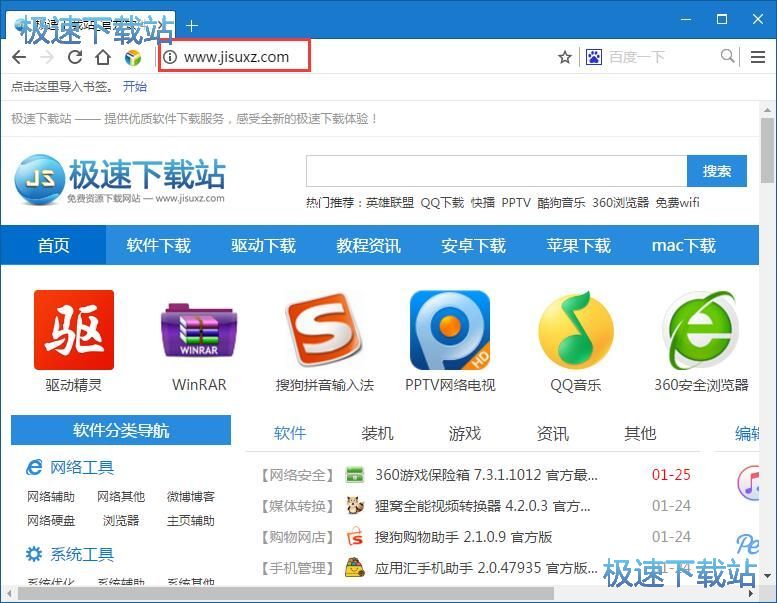This screenshot has height=603, width=777.
Task: Click the music note icon on right edge
Action: click(x=748, y=482)
